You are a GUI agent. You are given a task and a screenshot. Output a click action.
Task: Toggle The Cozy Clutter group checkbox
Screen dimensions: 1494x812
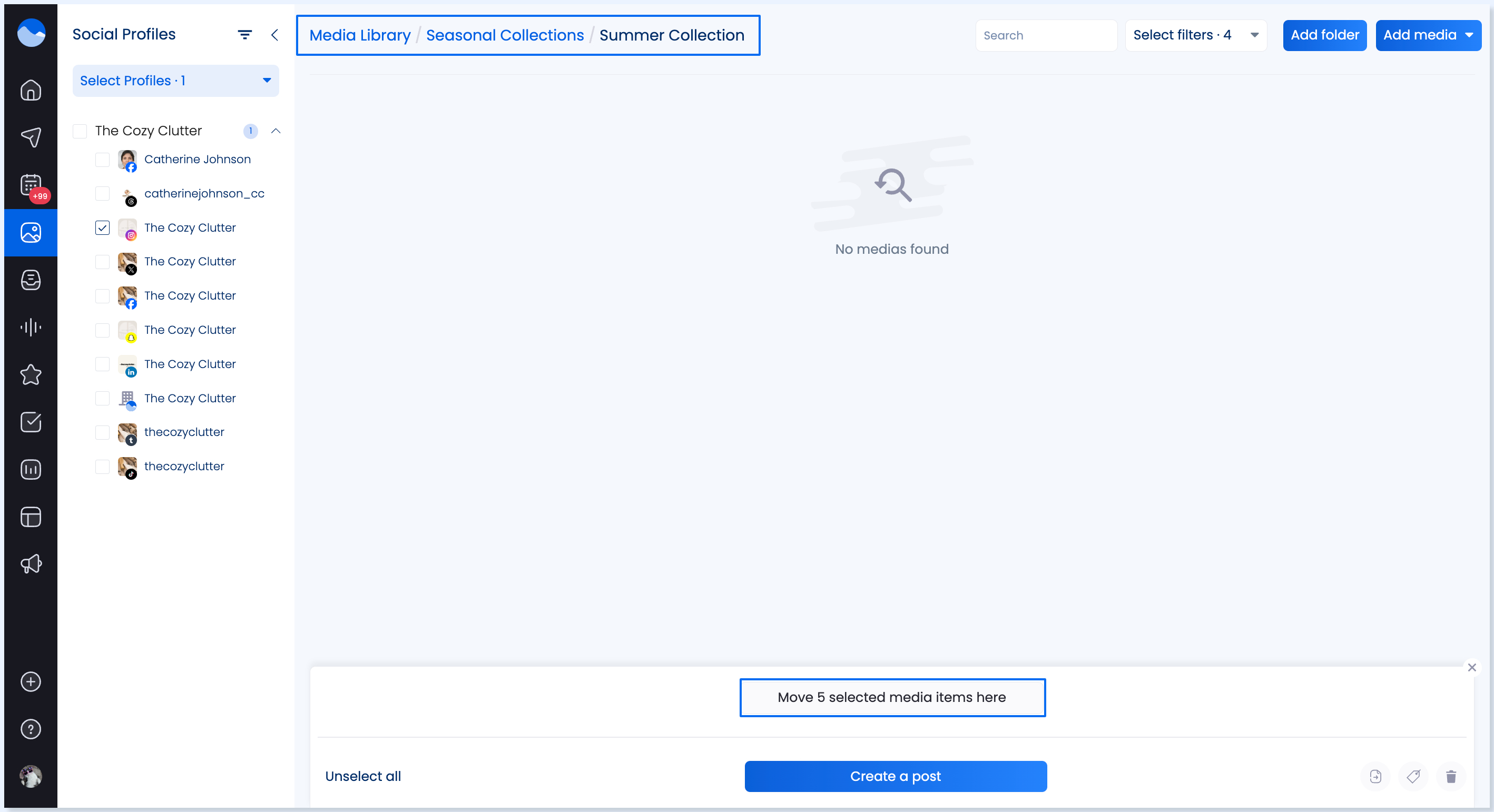(80, 131)
